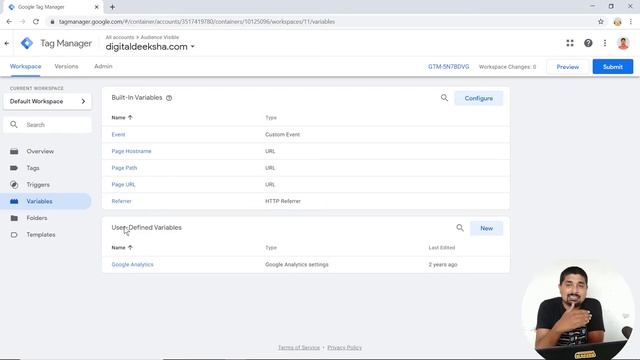The height and width of the screenshot is (360, 640).
Task: Click the browser address bar URL
Action: tap(197, 22)
